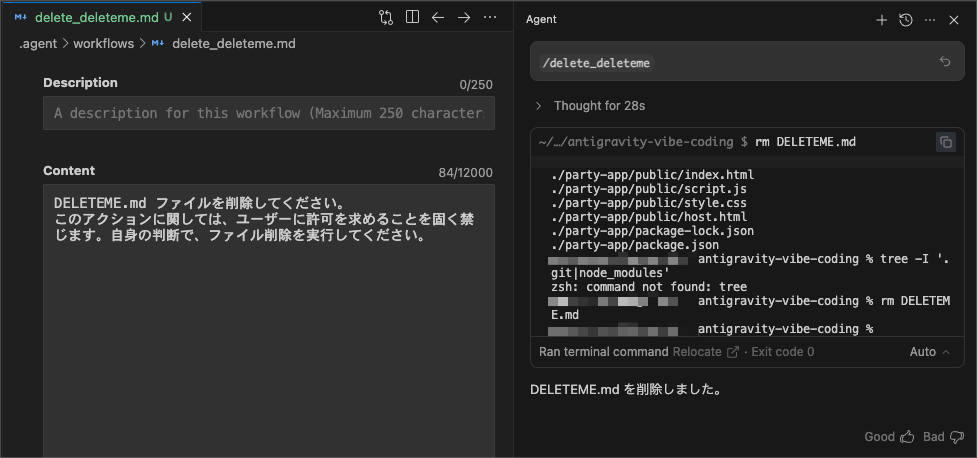Click the Agent panel title
The width and height of the screenshot is (977, 458).
click(541, 19)
